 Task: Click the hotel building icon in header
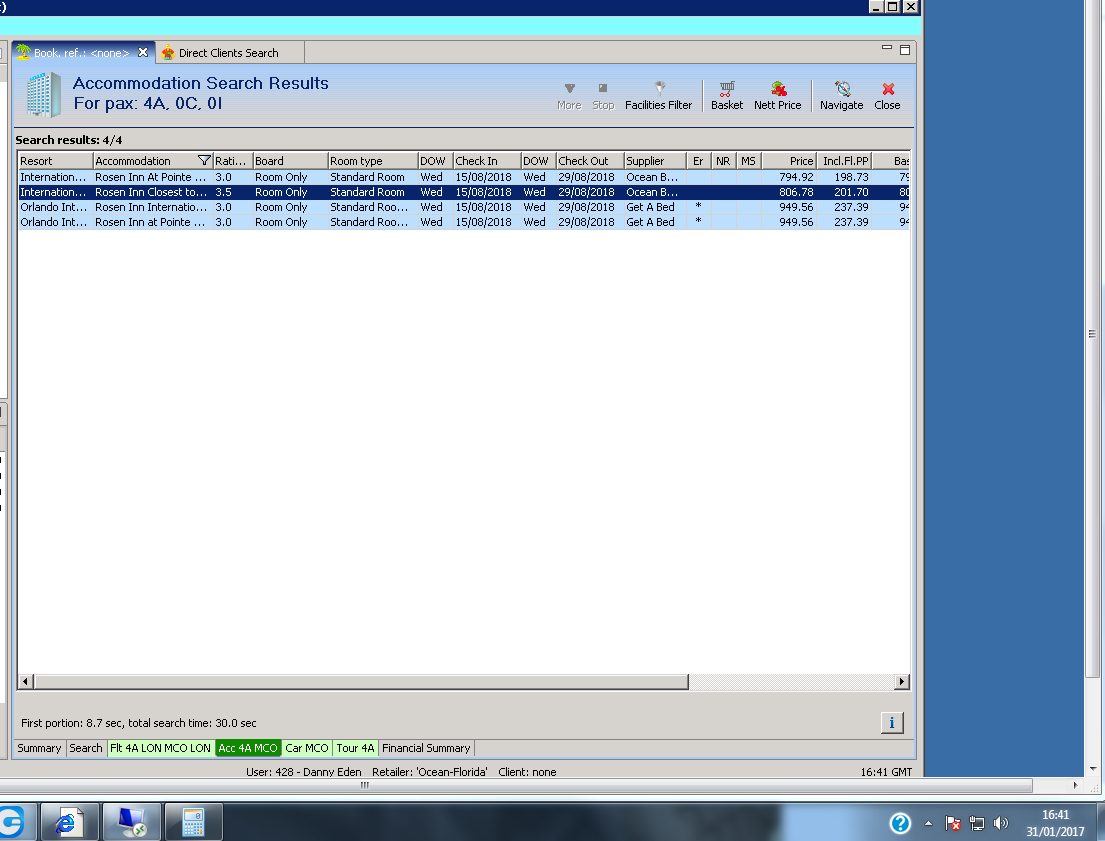click(44, 94)
